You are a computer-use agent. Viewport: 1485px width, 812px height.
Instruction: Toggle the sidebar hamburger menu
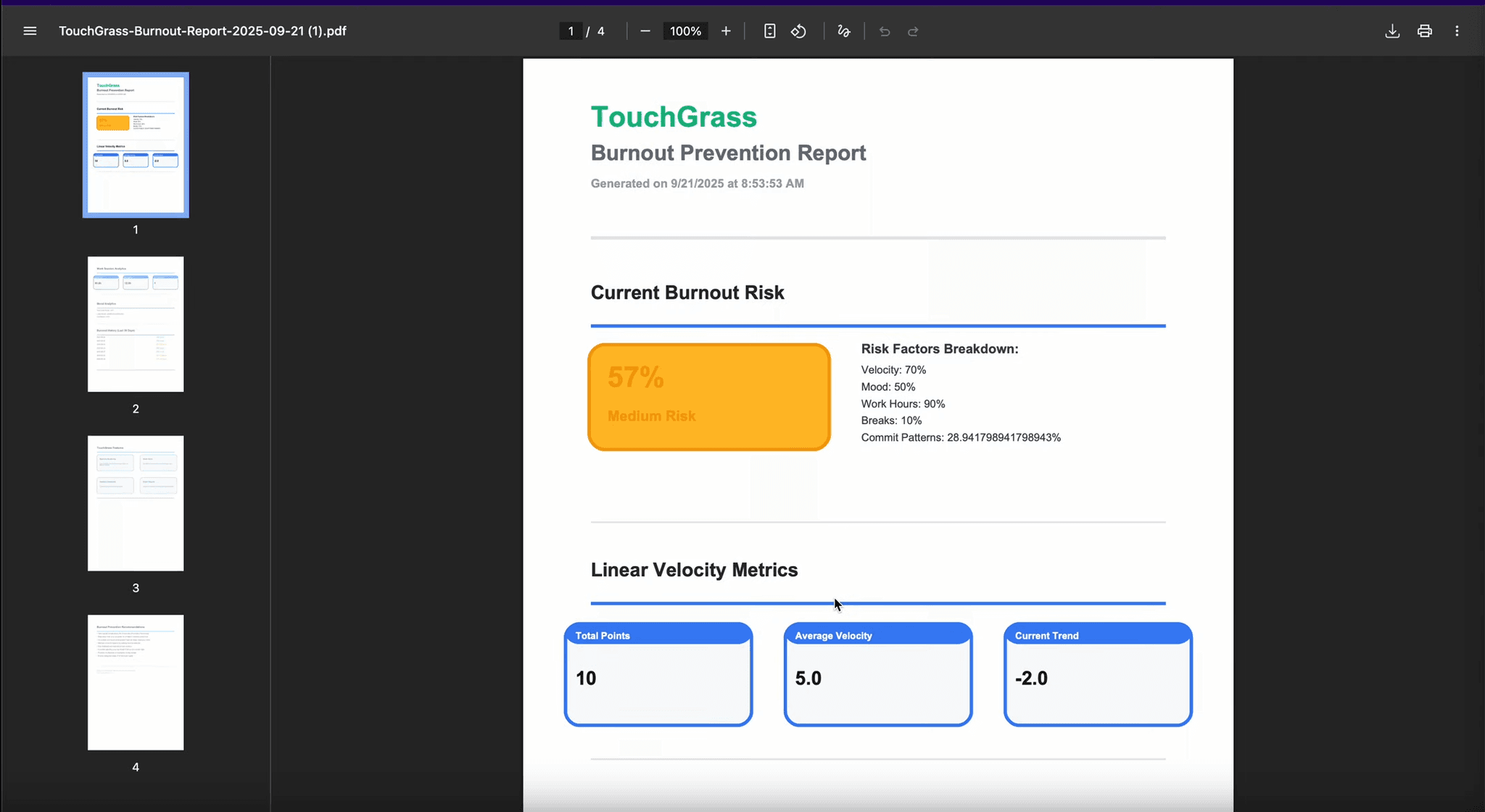[30, 31]
